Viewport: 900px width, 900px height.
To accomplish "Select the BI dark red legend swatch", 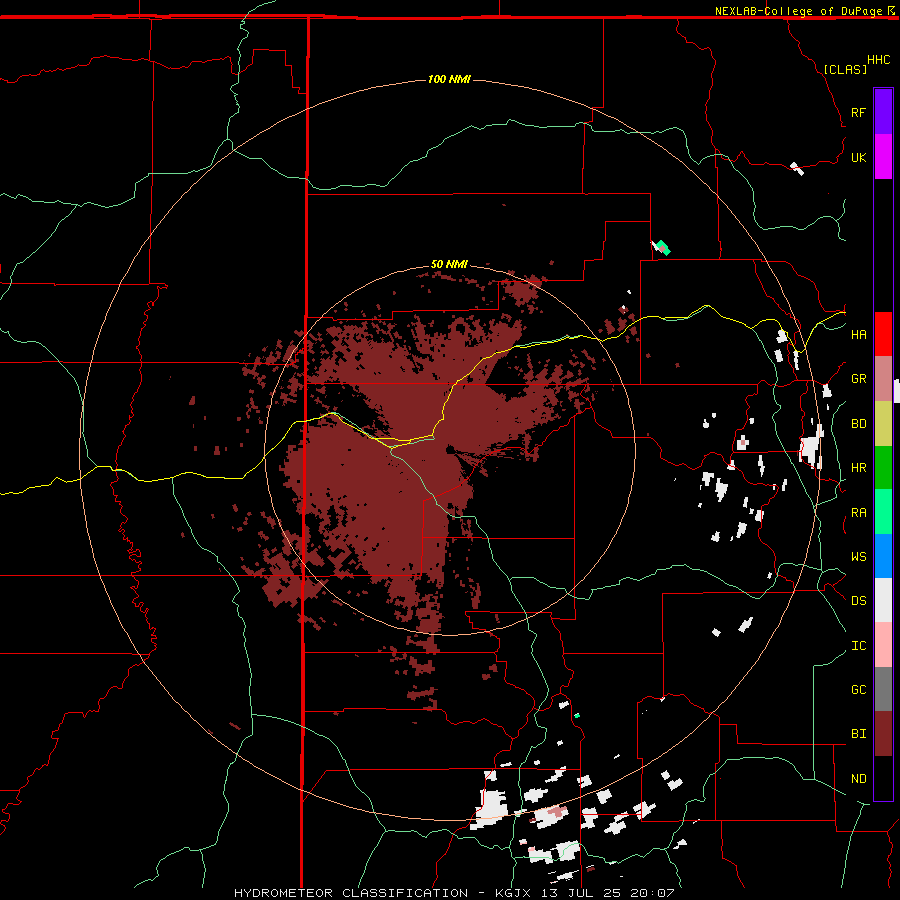I will click(883, 734).
